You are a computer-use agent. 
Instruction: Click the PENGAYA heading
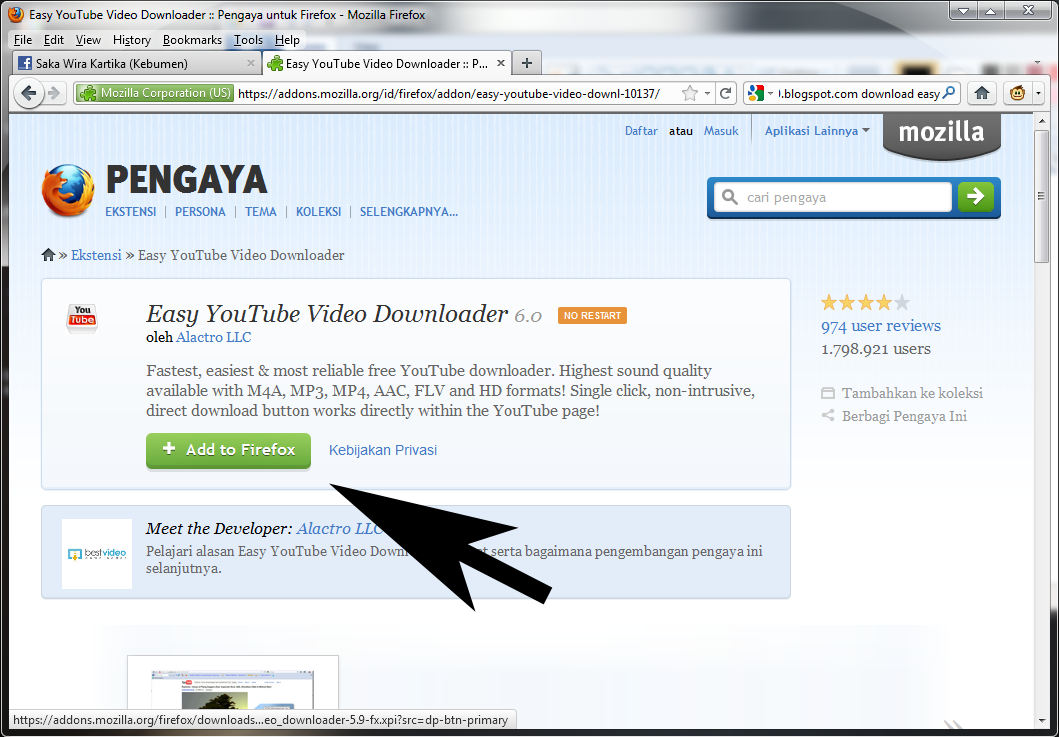186,180
